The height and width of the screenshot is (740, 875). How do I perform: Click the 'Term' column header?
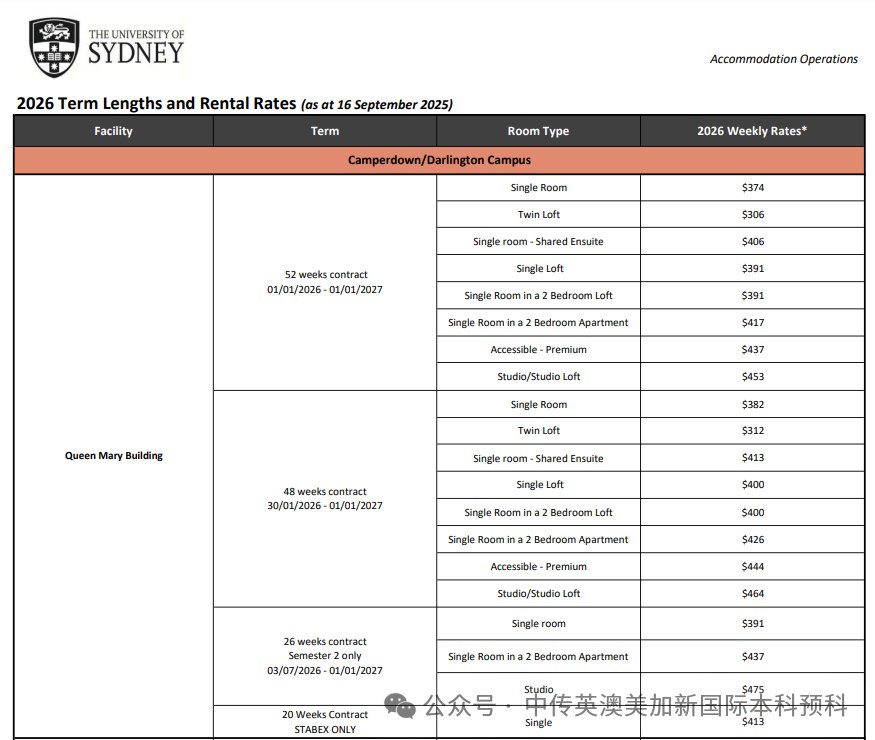(x=325, y=131)
